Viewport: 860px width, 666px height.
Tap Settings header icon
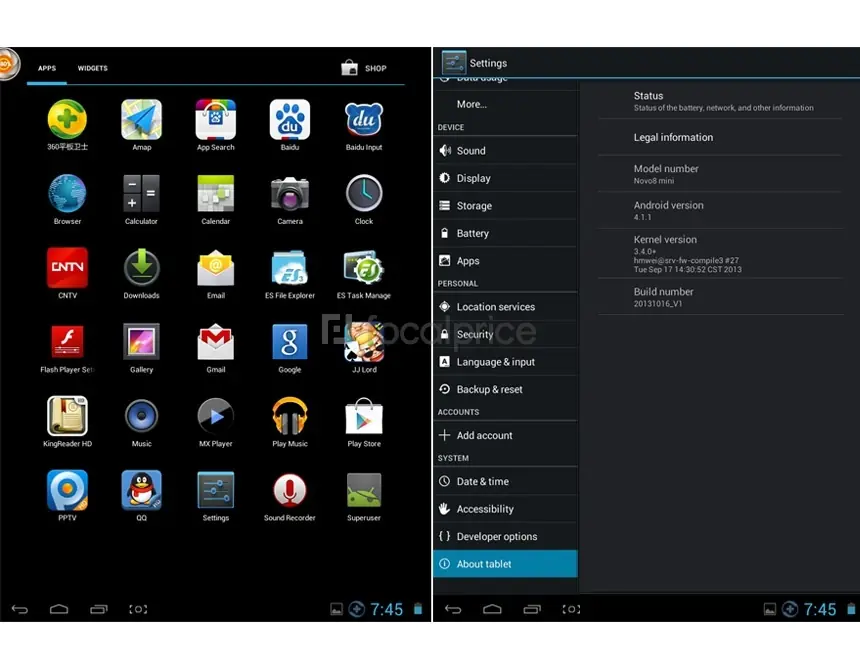click(x=454, y=63)
